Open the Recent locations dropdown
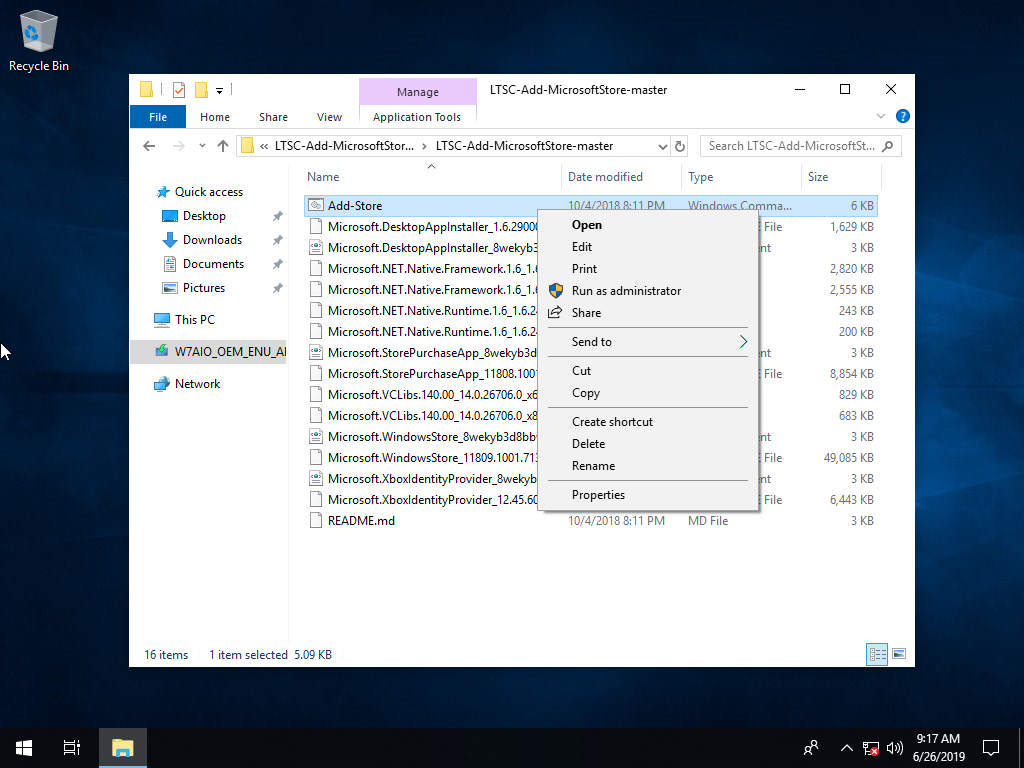This screenshot has width=1024, height=768. pyautogui.click(x=202, y=146)
